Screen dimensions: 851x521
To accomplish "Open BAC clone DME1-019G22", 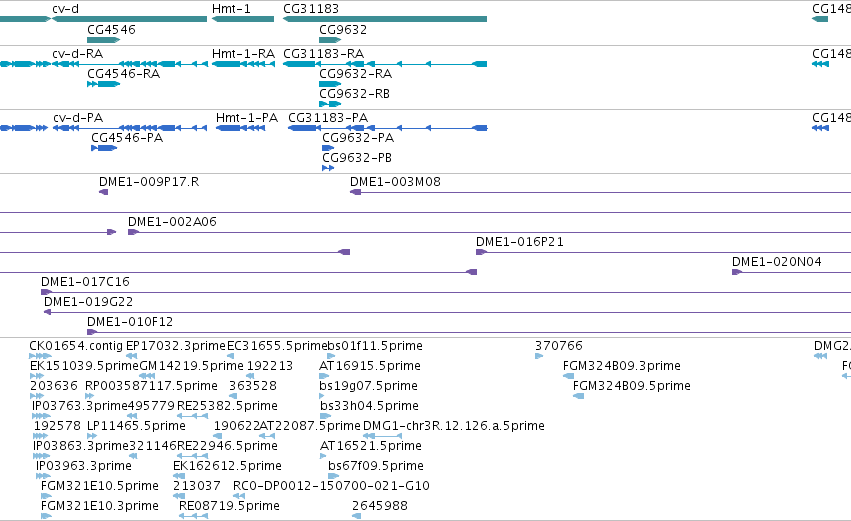I will [x=447, y=313].
